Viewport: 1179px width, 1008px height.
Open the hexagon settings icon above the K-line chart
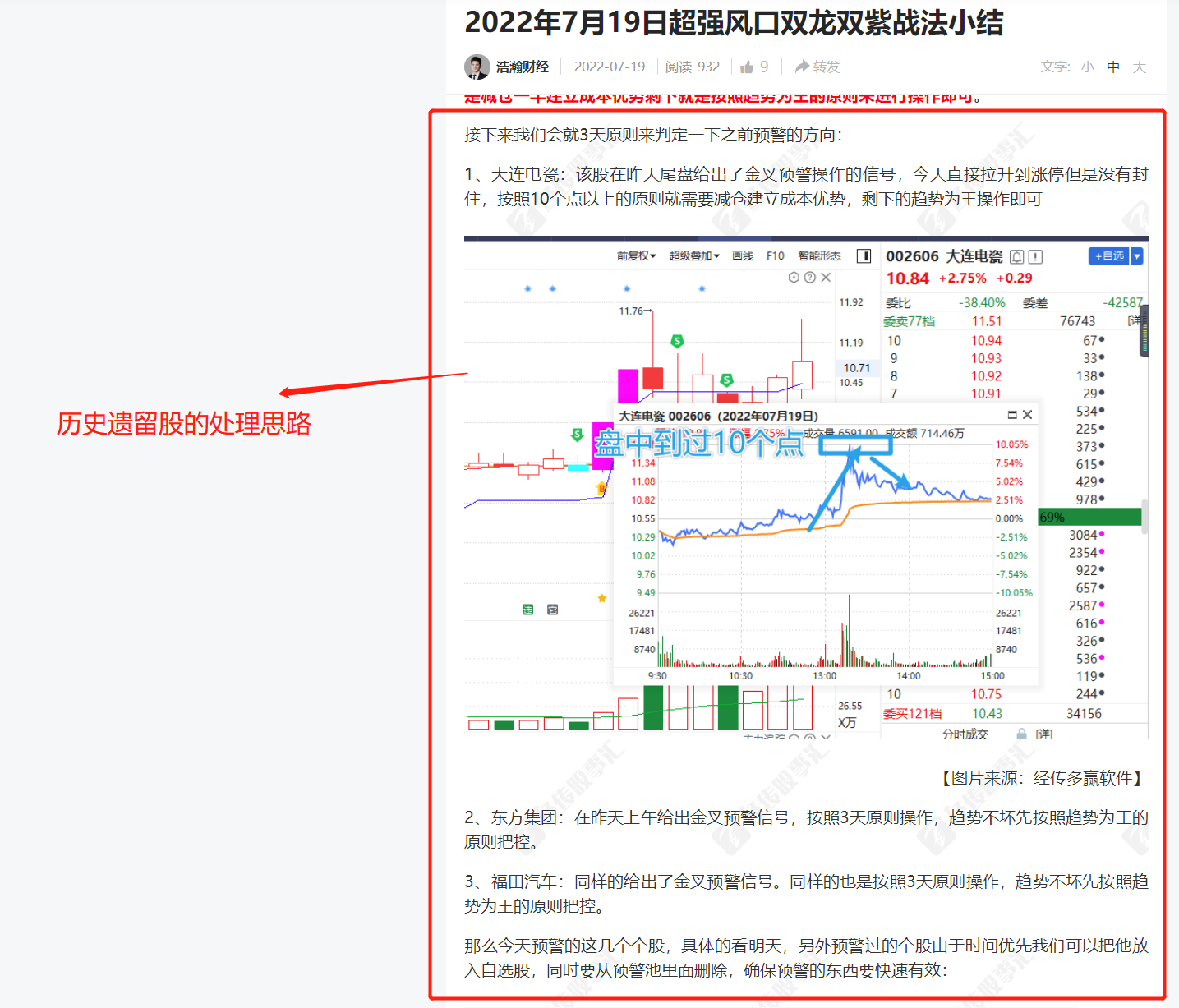click(x=794, y=278)
